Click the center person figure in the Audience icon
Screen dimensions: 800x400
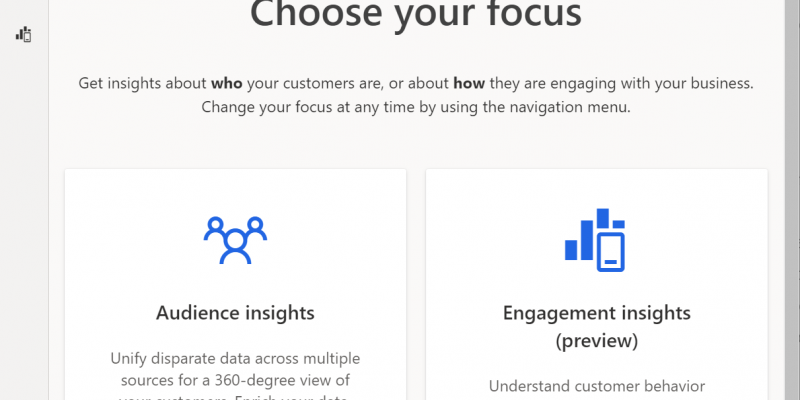[x=235, y=247]
